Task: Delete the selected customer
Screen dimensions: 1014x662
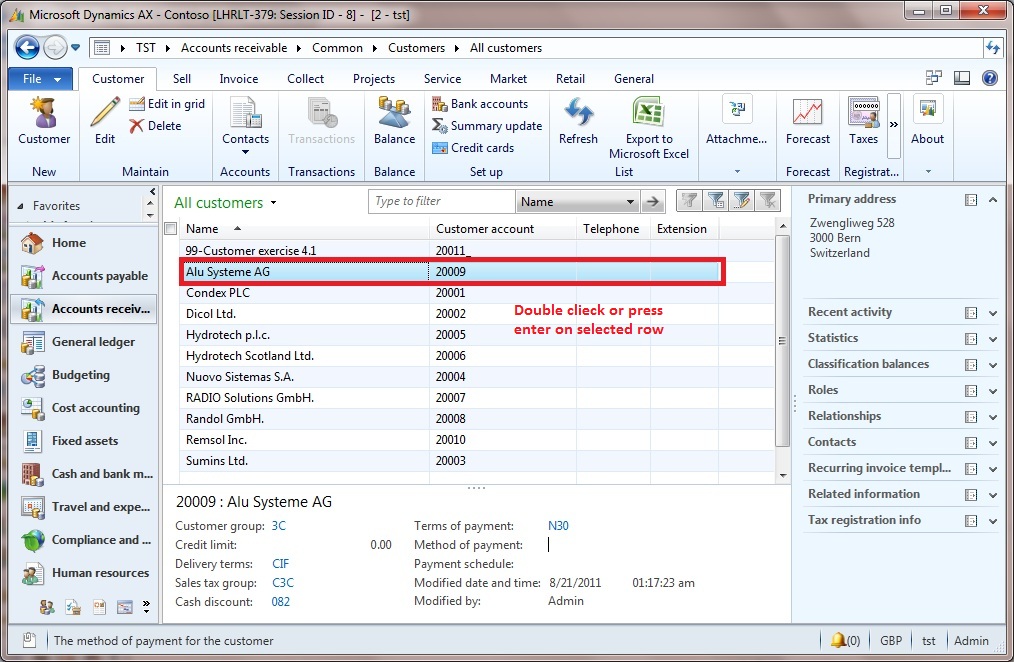Action: pyautogui.click(x=155, y=125)
